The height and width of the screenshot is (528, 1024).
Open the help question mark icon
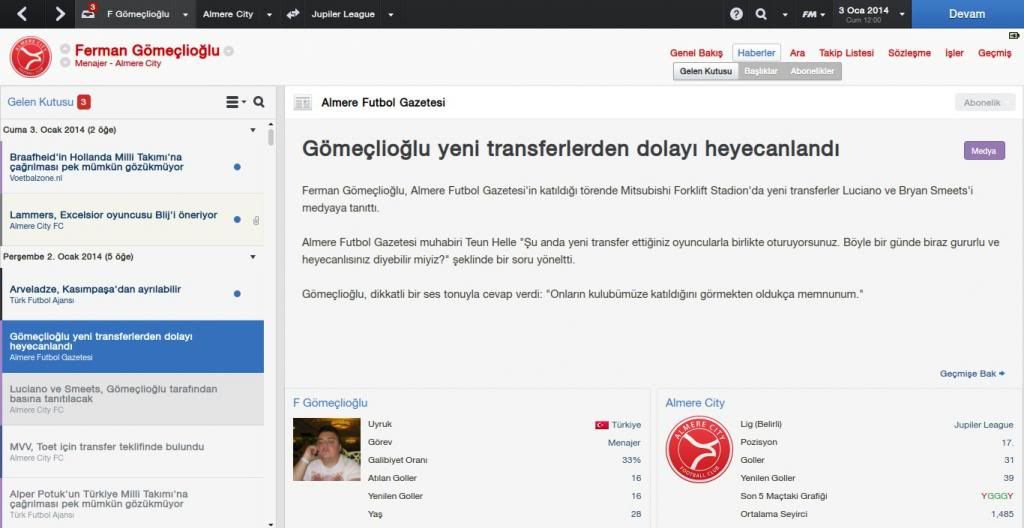point(736,14)
